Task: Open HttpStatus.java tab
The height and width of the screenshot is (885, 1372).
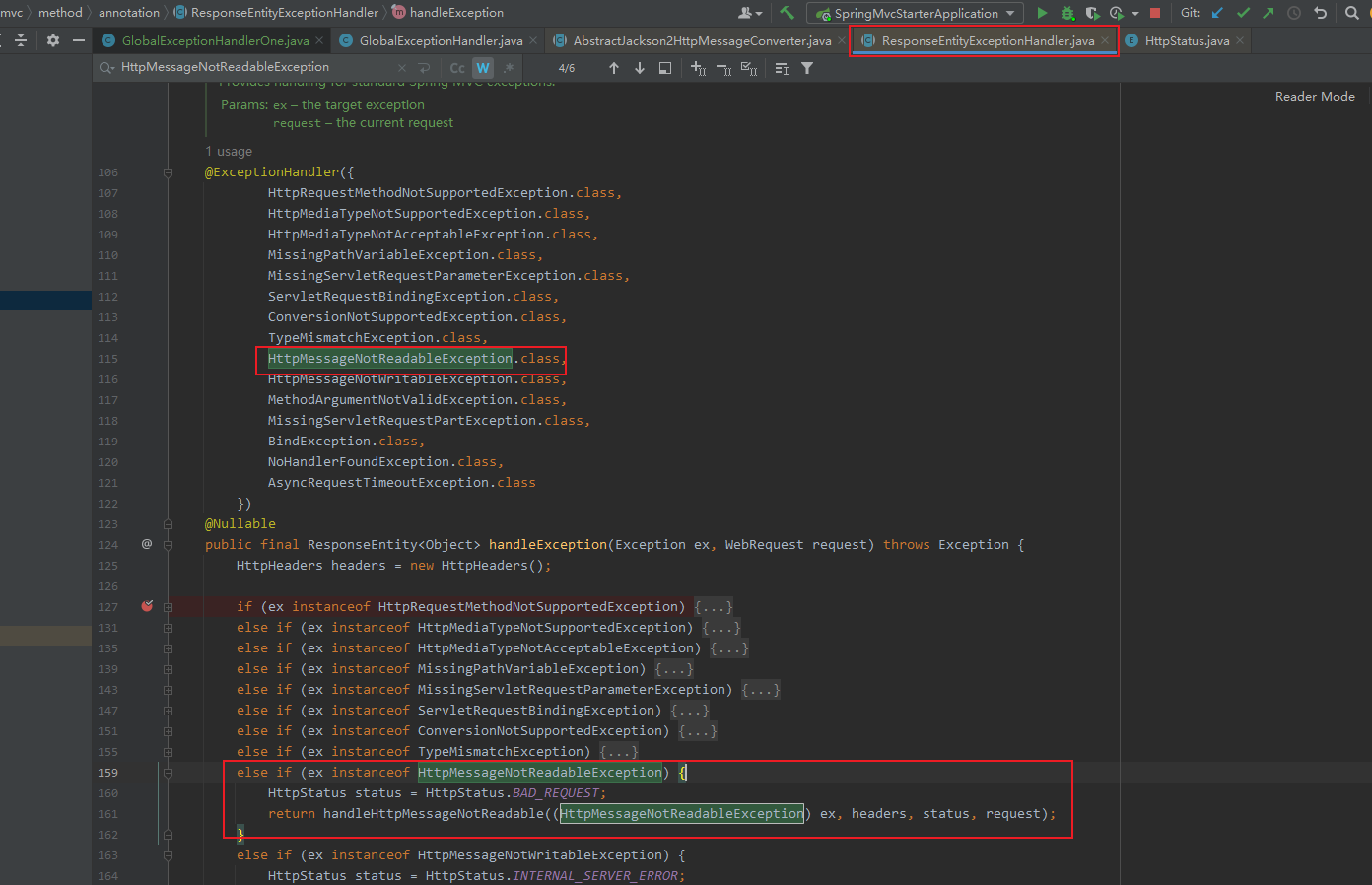Action: pyautogui.click(x=1187, y=40)
